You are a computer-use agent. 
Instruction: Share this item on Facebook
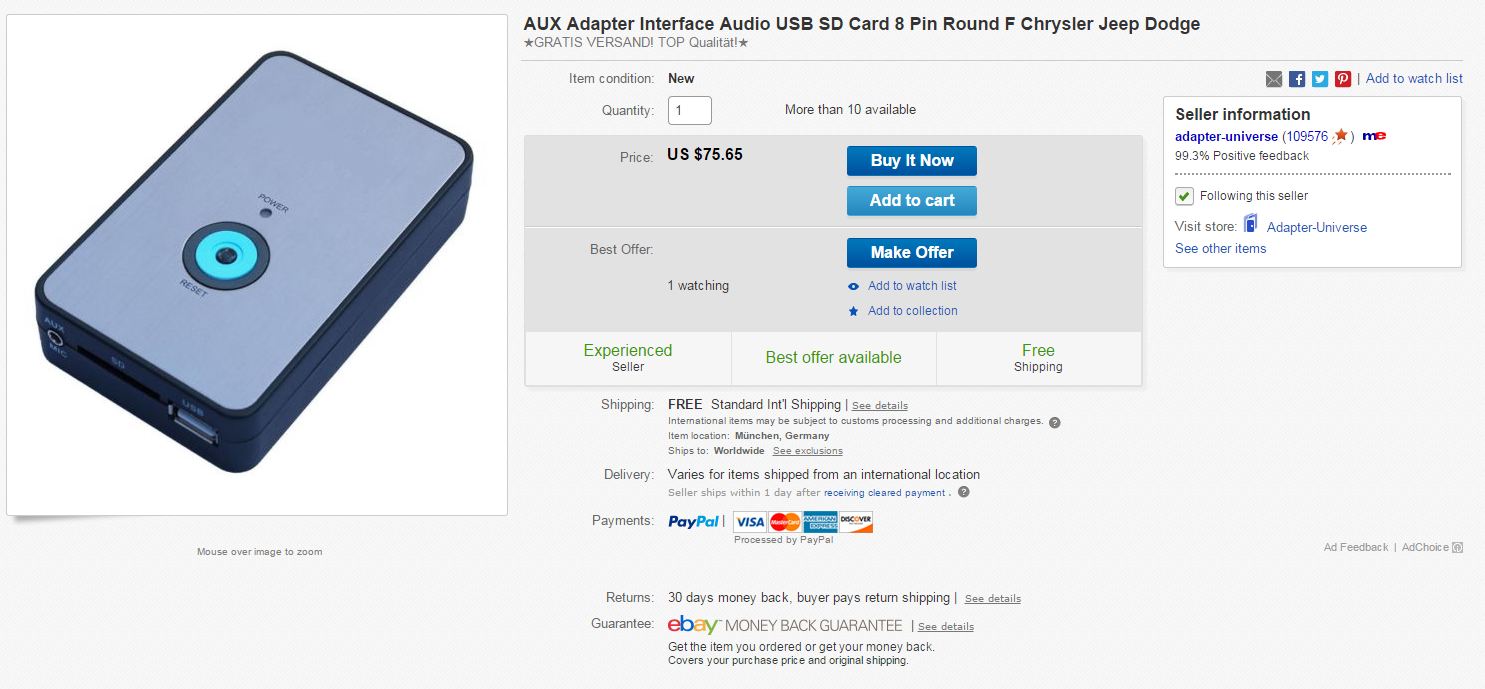point(1297,79)
